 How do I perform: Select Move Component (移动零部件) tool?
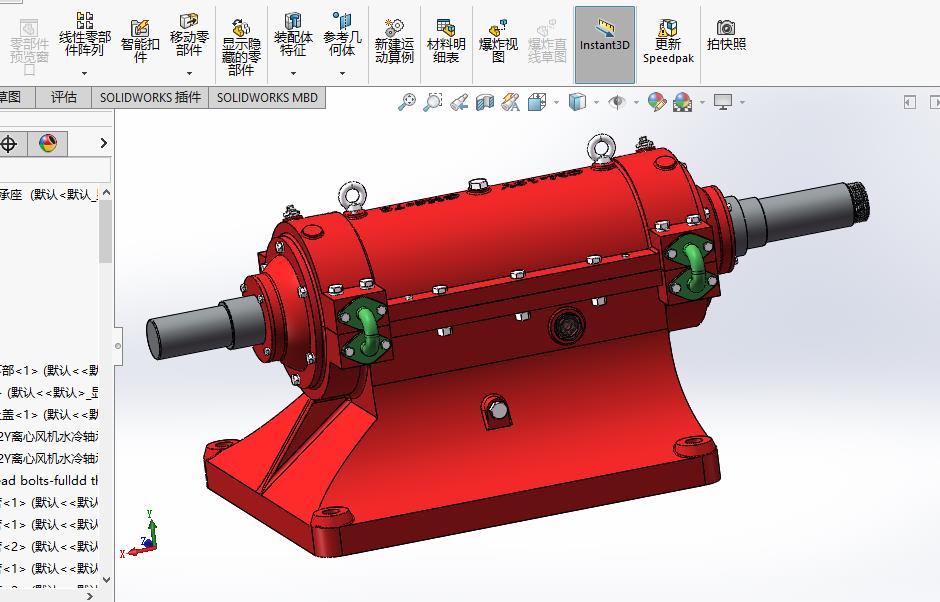189,35
